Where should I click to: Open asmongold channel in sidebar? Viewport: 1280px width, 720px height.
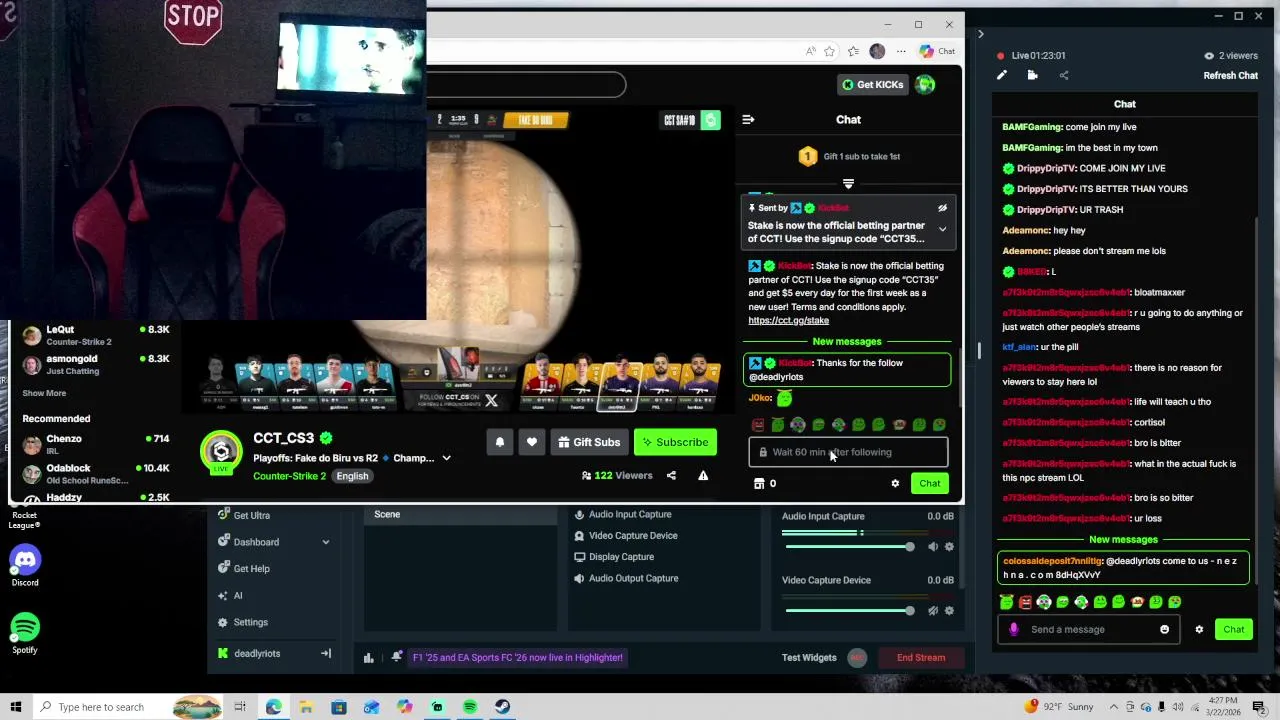(x=96, y=365)
